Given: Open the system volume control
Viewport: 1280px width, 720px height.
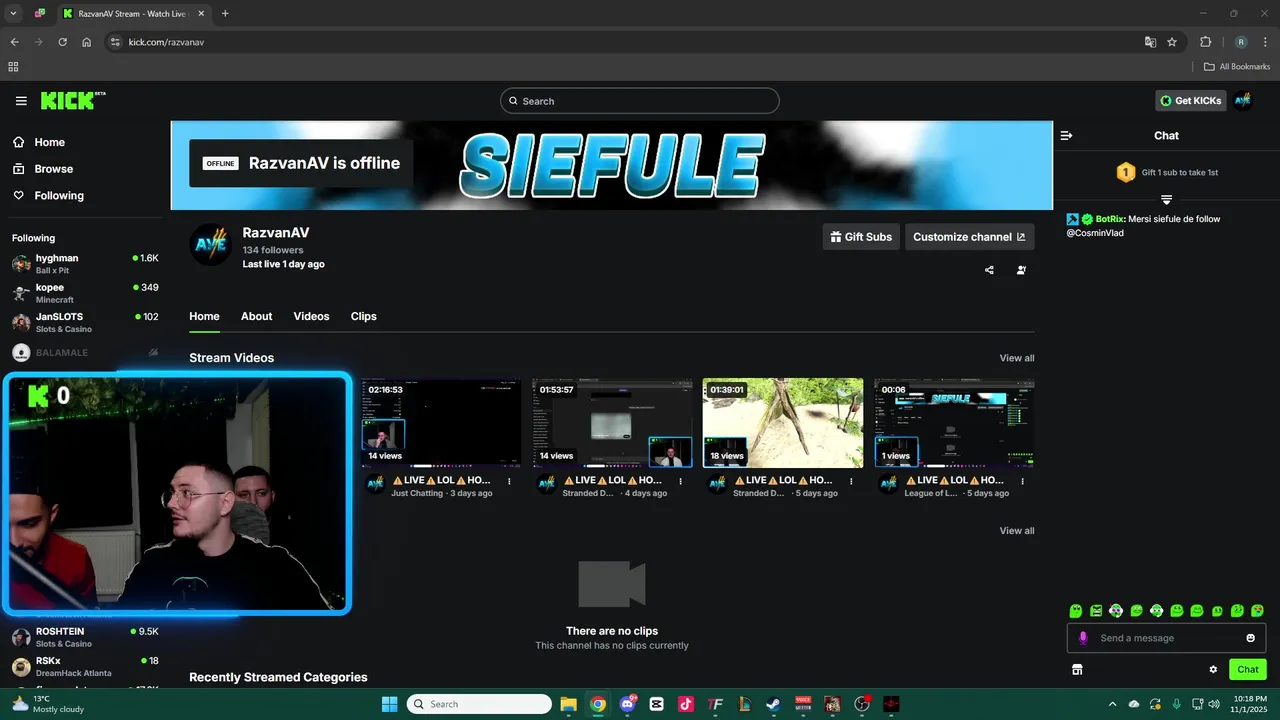Looking at the screenshot, I should click(x=1213, y=704).
